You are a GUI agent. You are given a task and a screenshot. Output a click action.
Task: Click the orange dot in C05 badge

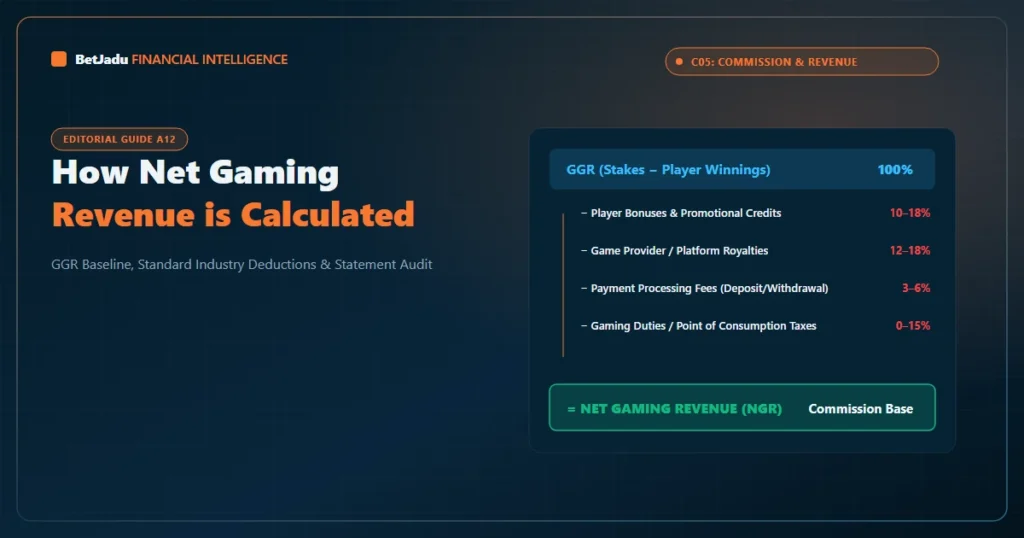679,62
